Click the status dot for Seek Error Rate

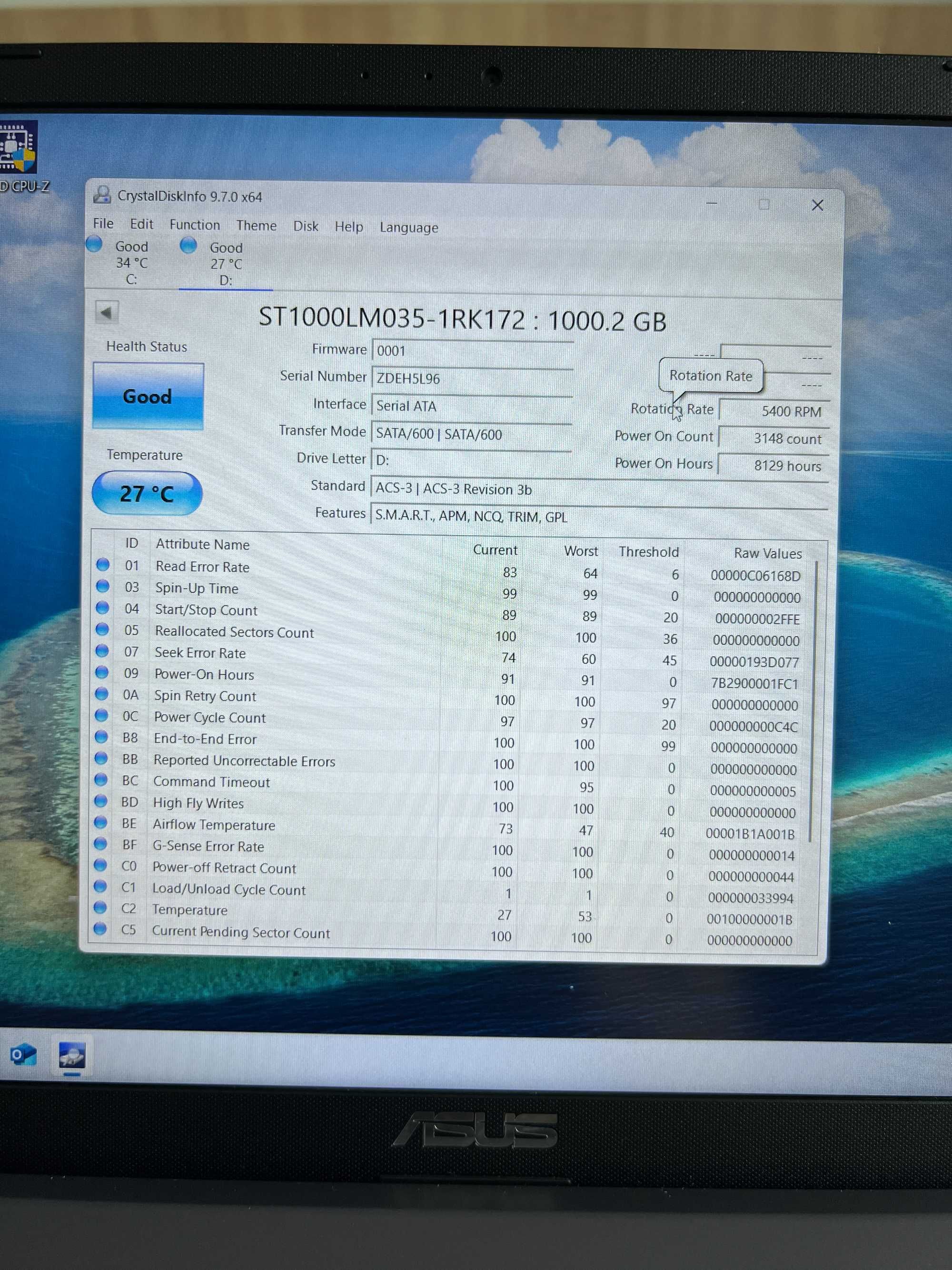102,650
